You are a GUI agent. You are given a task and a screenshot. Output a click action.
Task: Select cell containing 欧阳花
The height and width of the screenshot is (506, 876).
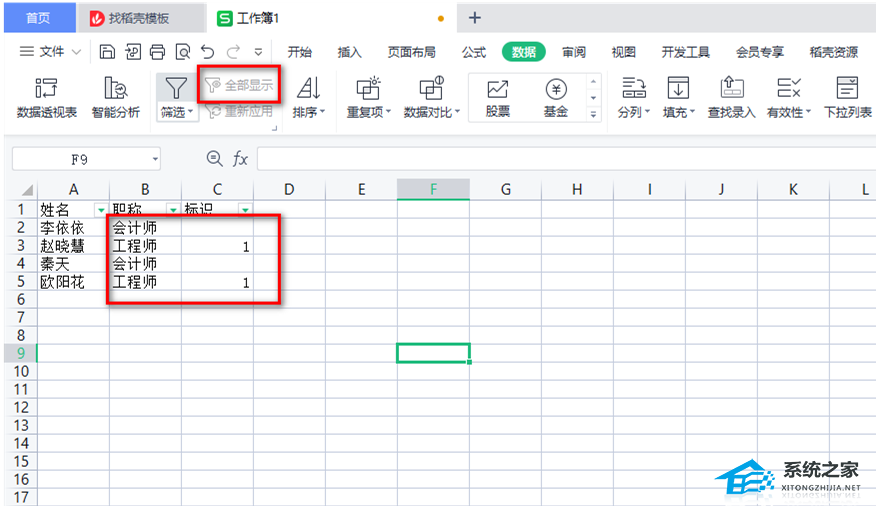click(x=73, y=281)
